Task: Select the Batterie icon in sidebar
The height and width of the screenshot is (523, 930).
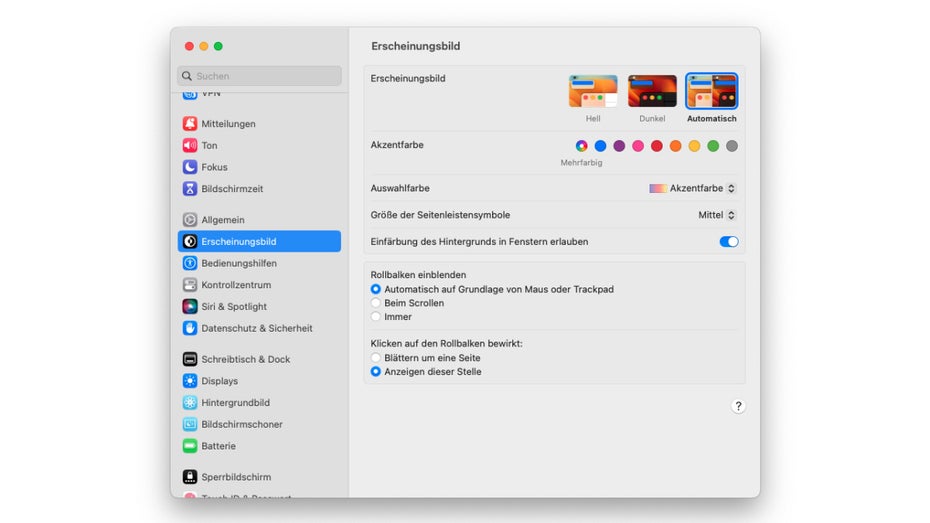Action: 190,446
